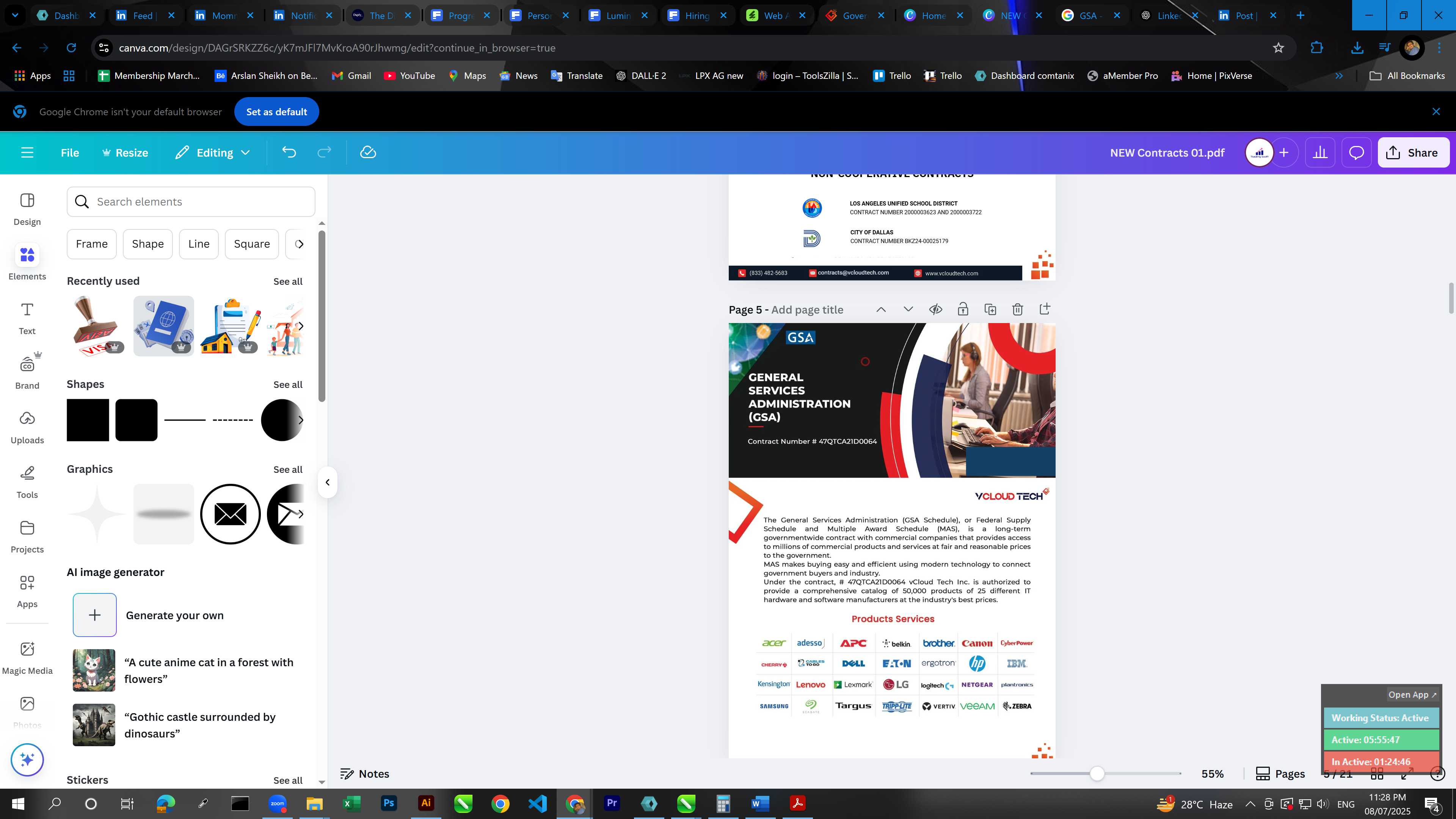The image size is (1456, 819).
Task: Open the Text tool panel
Action: click(x=27, y=318)
